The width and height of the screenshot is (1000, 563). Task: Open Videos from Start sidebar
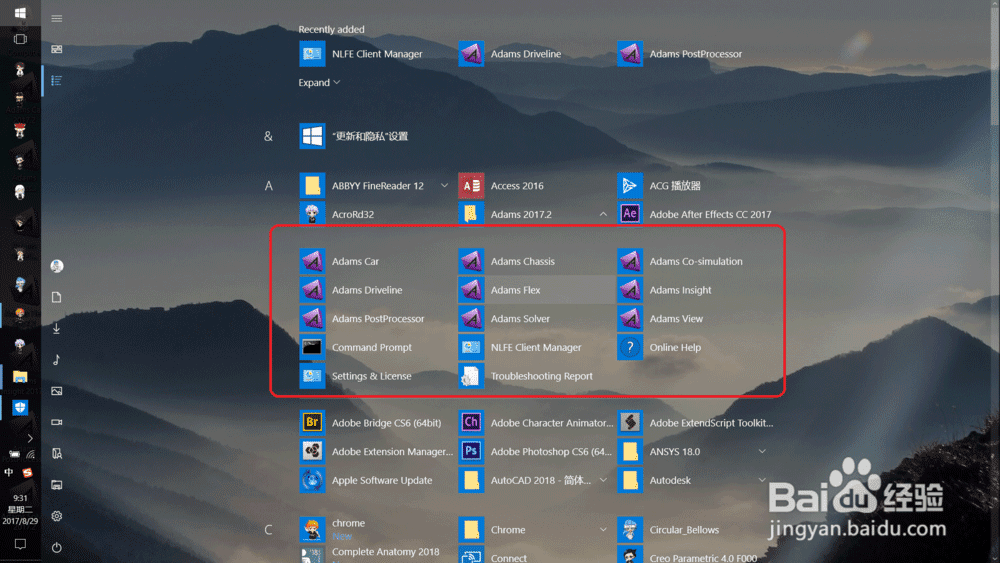coord(57,422)
